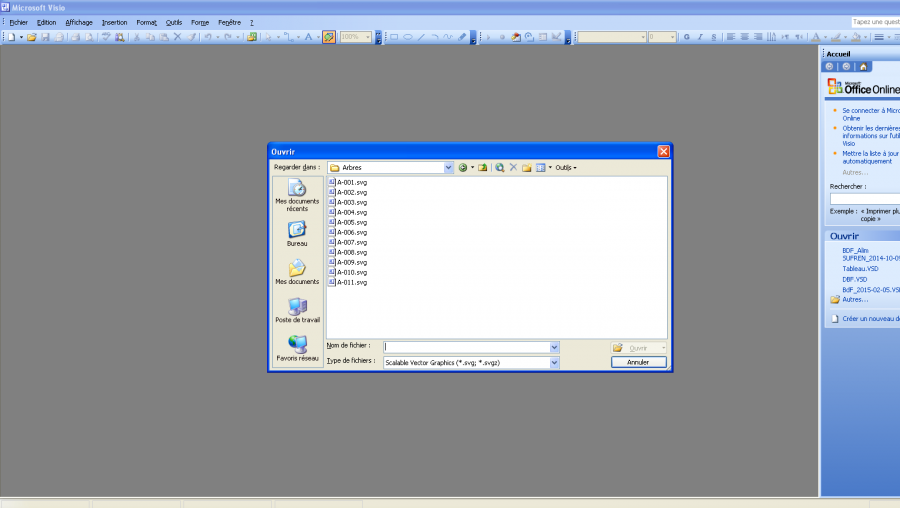
Task: Click the Nom de fichier text field
Action: pos(466,347)
